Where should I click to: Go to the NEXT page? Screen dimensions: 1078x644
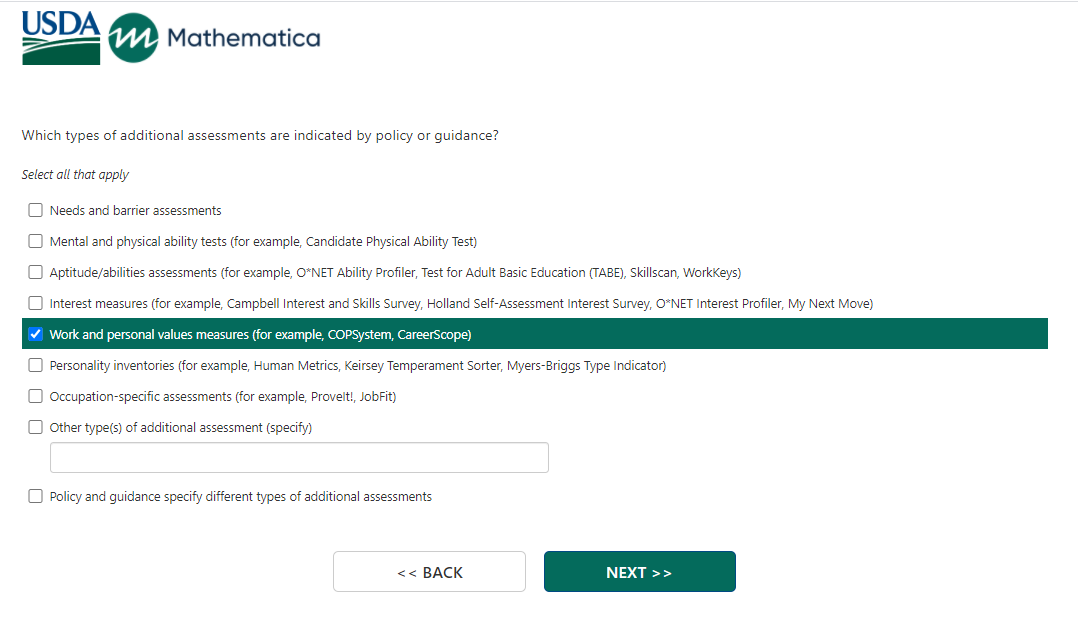click(x=639, y=572)
